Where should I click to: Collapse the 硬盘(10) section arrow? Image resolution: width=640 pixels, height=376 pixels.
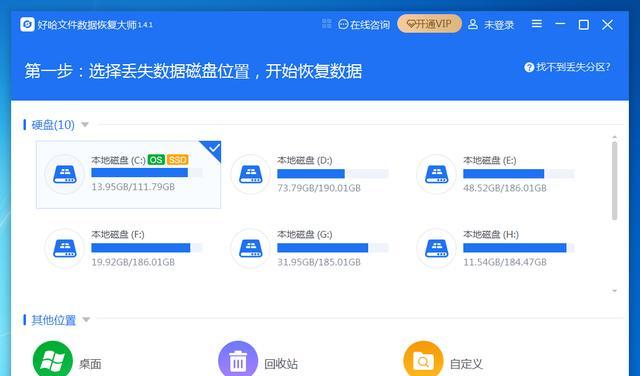85,125
